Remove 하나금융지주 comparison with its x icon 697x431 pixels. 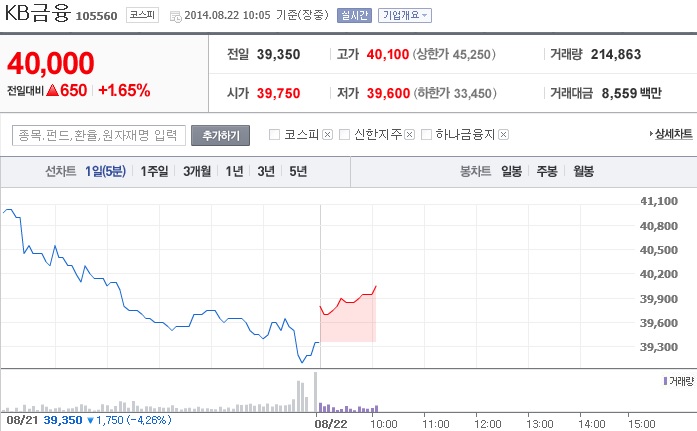(503, 134)
